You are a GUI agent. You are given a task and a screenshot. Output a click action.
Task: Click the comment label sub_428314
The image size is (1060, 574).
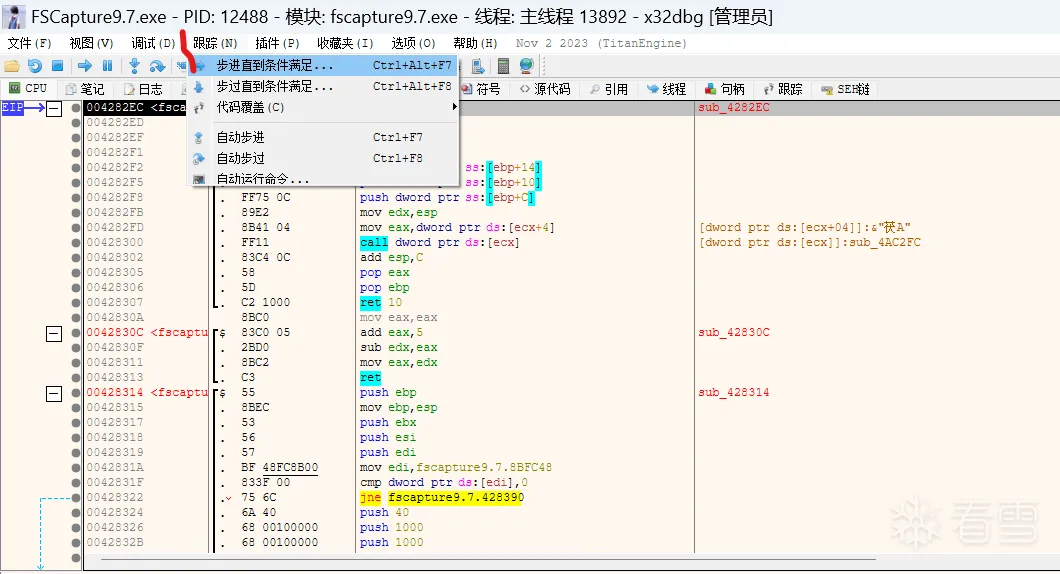(733, 392)
